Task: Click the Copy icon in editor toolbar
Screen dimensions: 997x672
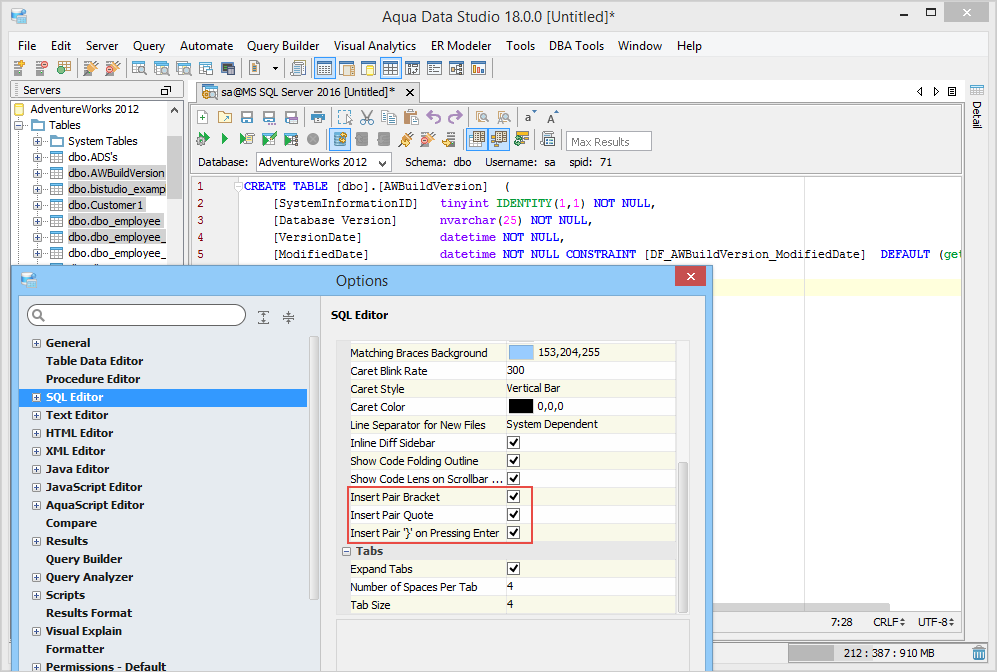Action: point(388,117)
